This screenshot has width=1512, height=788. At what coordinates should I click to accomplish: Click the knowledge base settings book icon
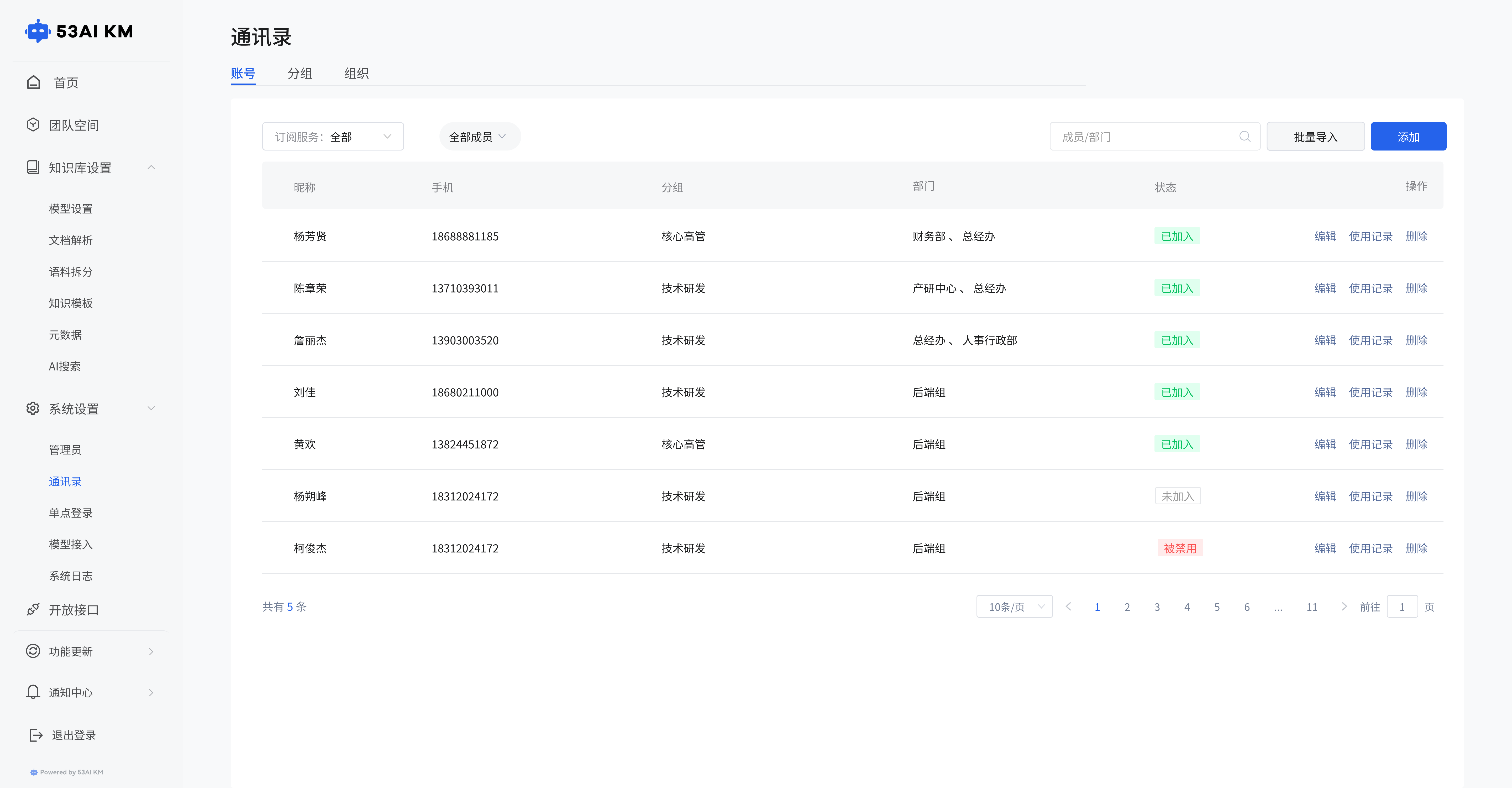click(x=33, y=167)
